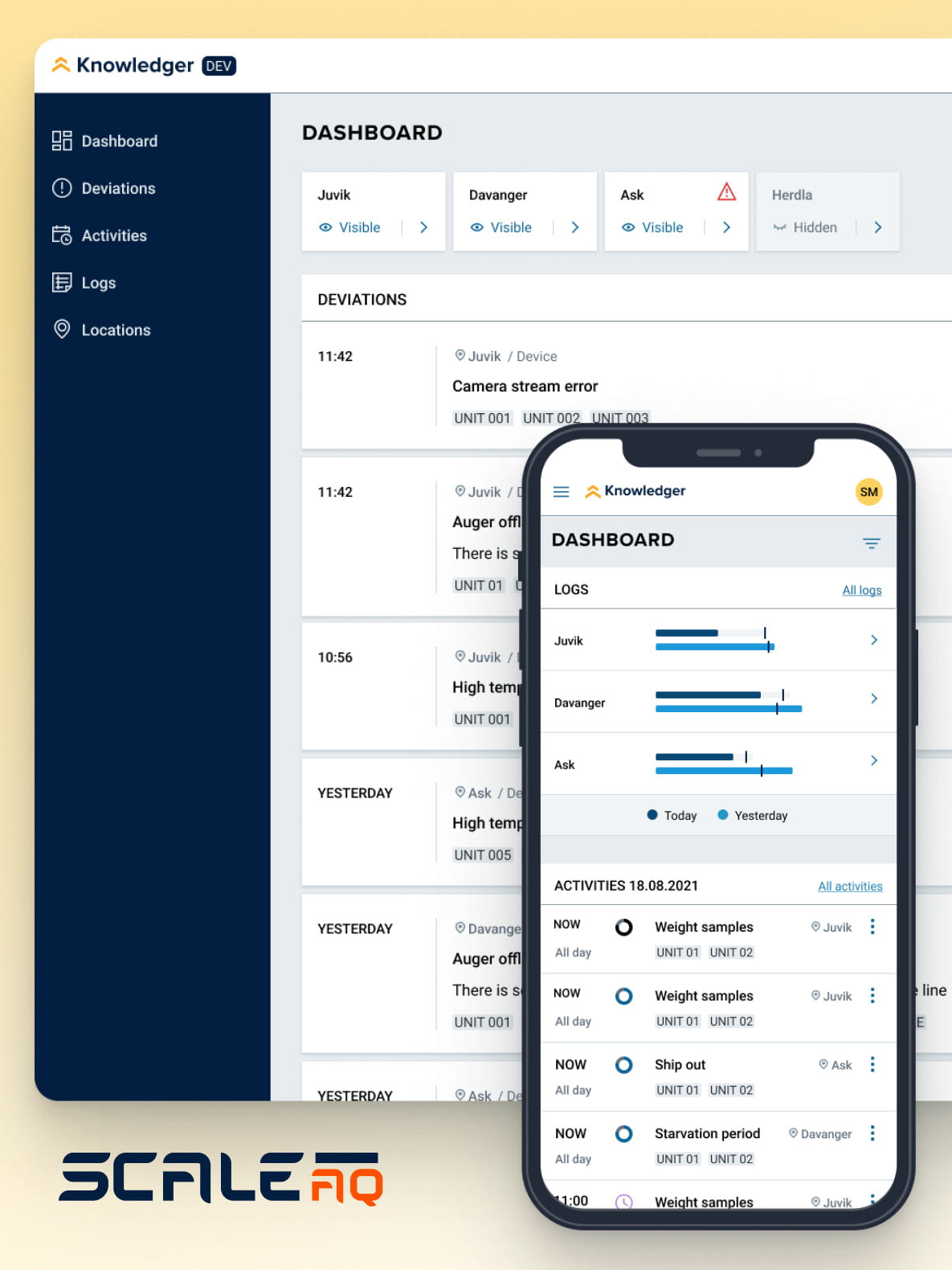Viewport: 952px width, 1270px height.
Task: Expand the Juvik log row chevron on phone
Action: (x=874, y=640)
